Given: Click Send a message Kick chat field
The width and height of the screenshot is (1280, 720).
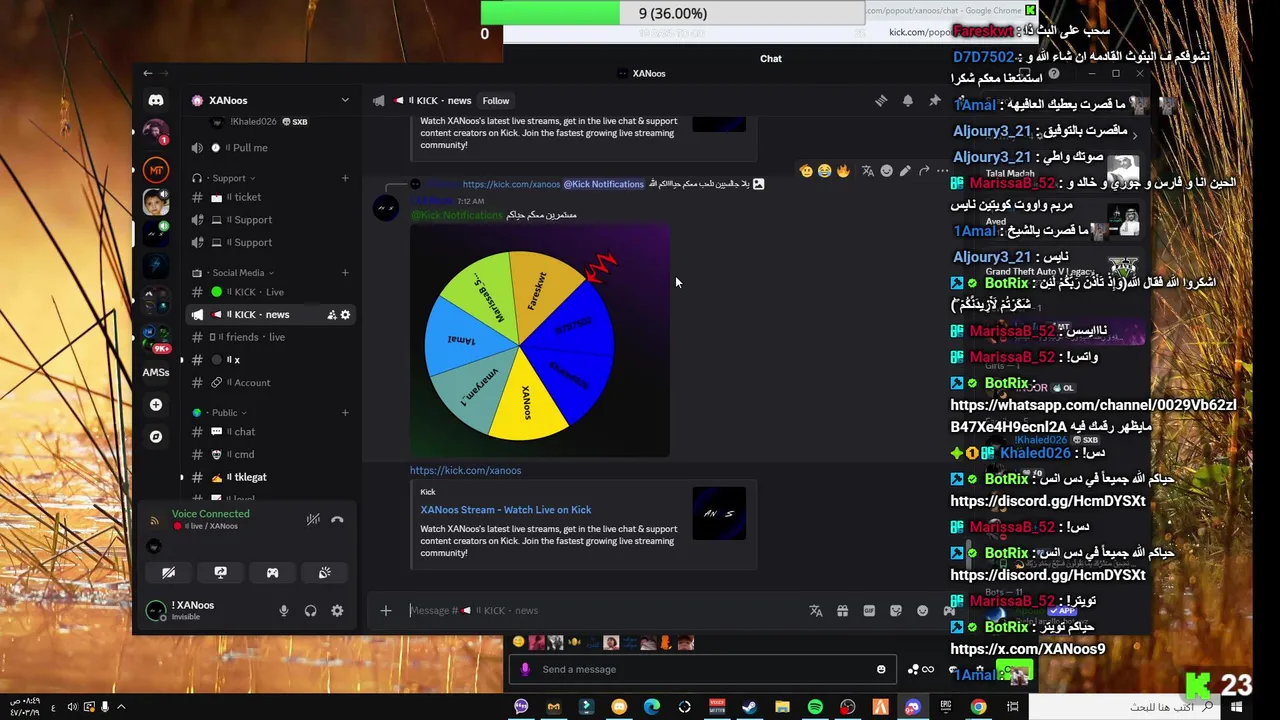Looking at the screenshot, I should point(700,670).
